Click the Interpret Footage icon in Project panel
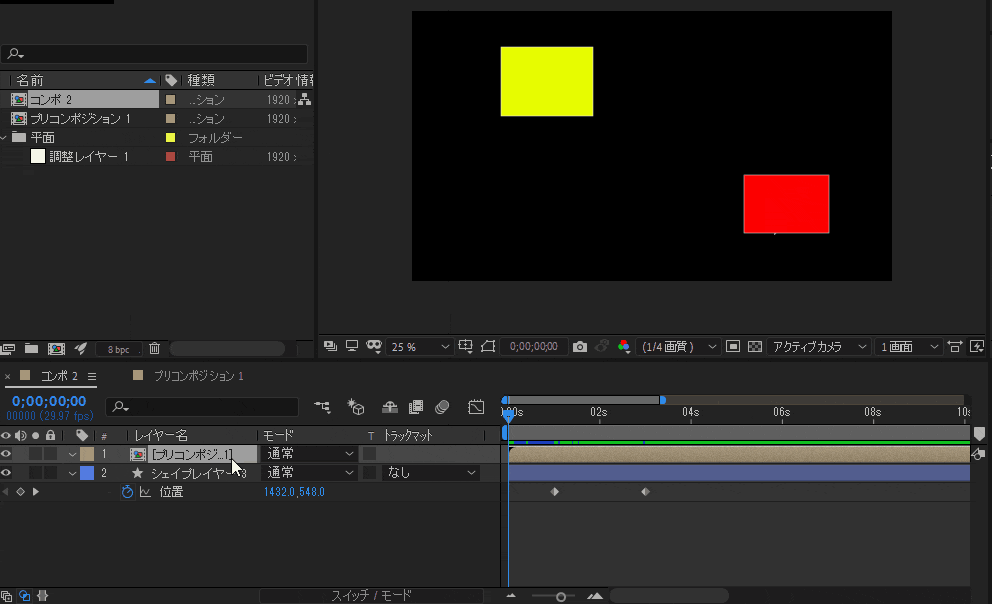 (8, 348)
